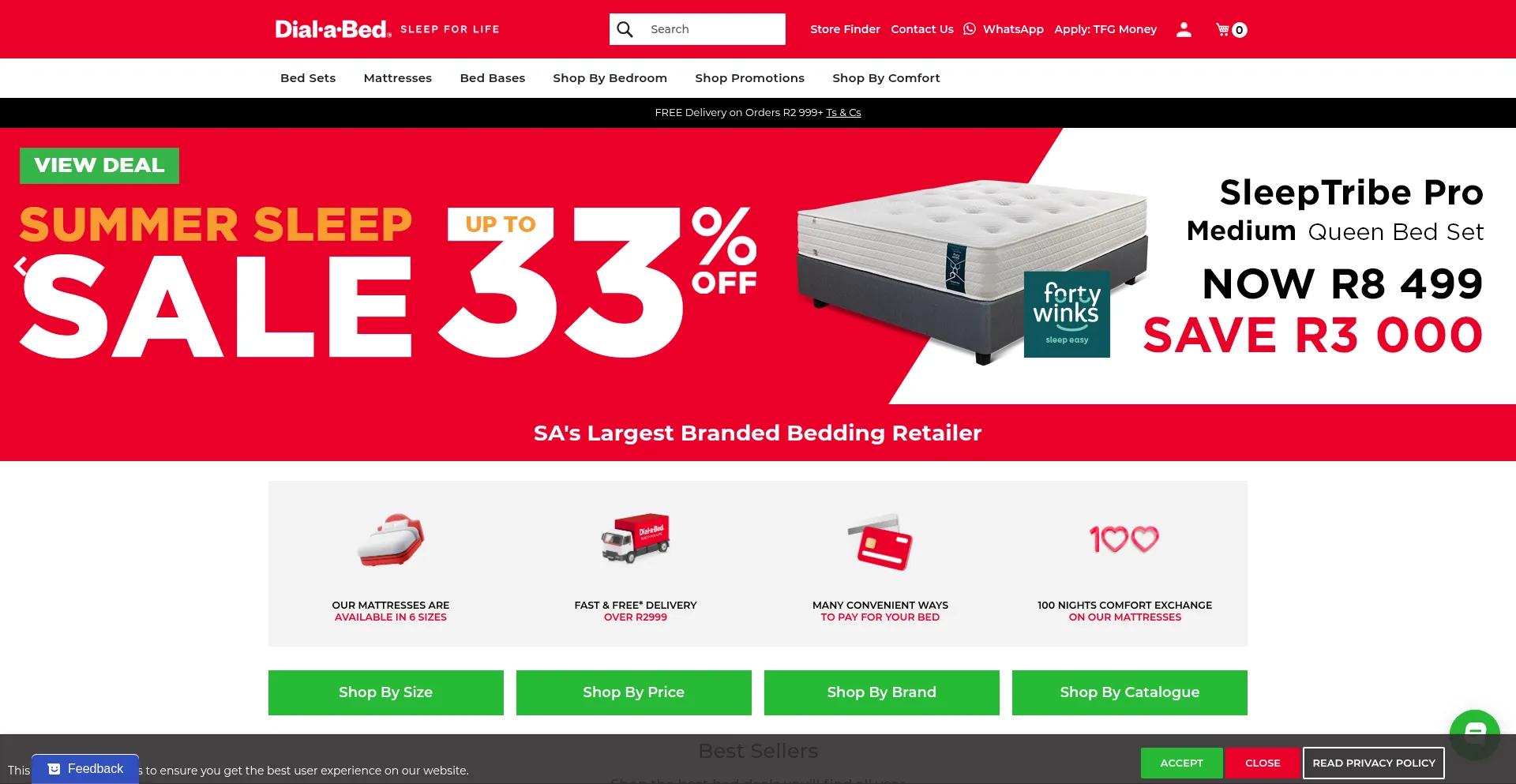Open the Ts & Cs link
Viewport: 1516px width, 784px height.
tap(843, 113)
